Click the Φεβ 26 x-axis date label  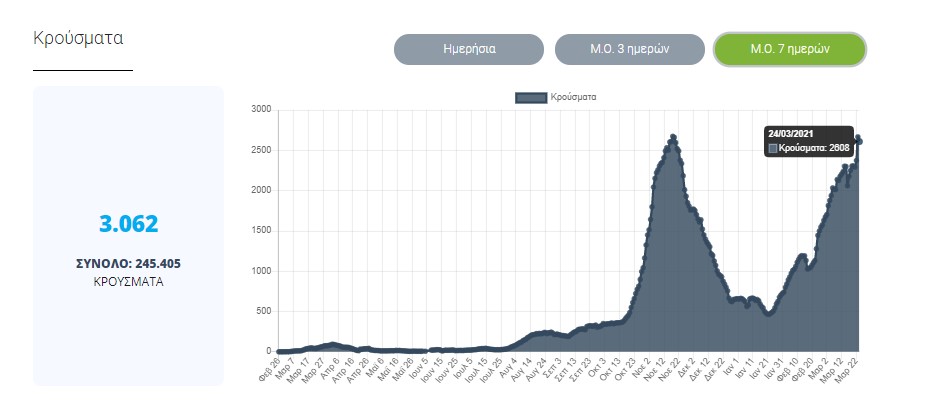click(270, 369)
